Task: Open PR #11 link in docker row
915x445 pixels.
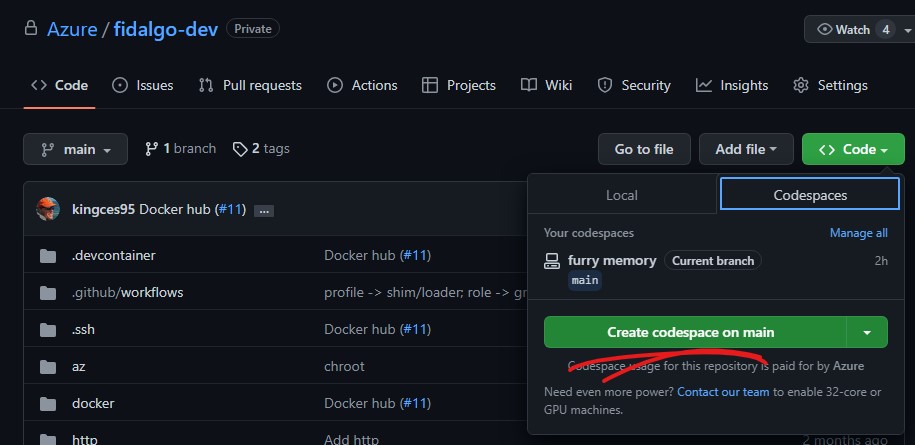Action: pos(415,403)
